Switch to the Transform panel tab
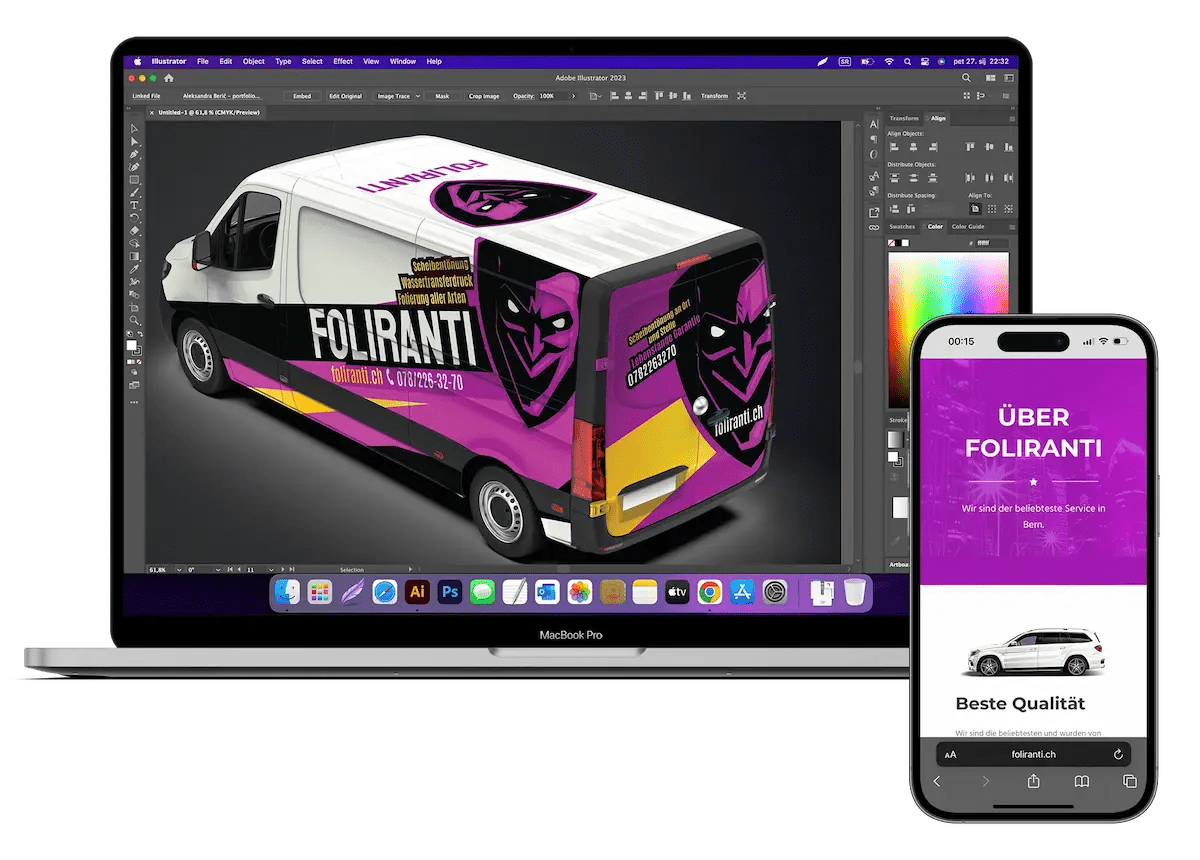 click(904, 118)
